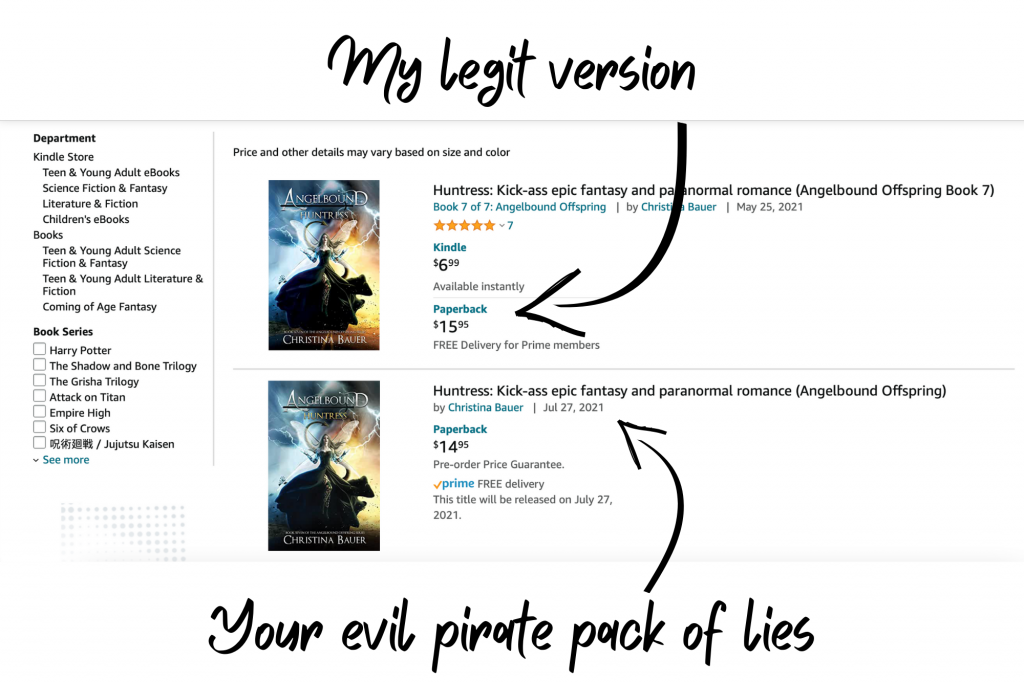Screen dimensions: 1024x682
Task: Click the second Huntress cover thumbnail
Action: pos(324,466)
